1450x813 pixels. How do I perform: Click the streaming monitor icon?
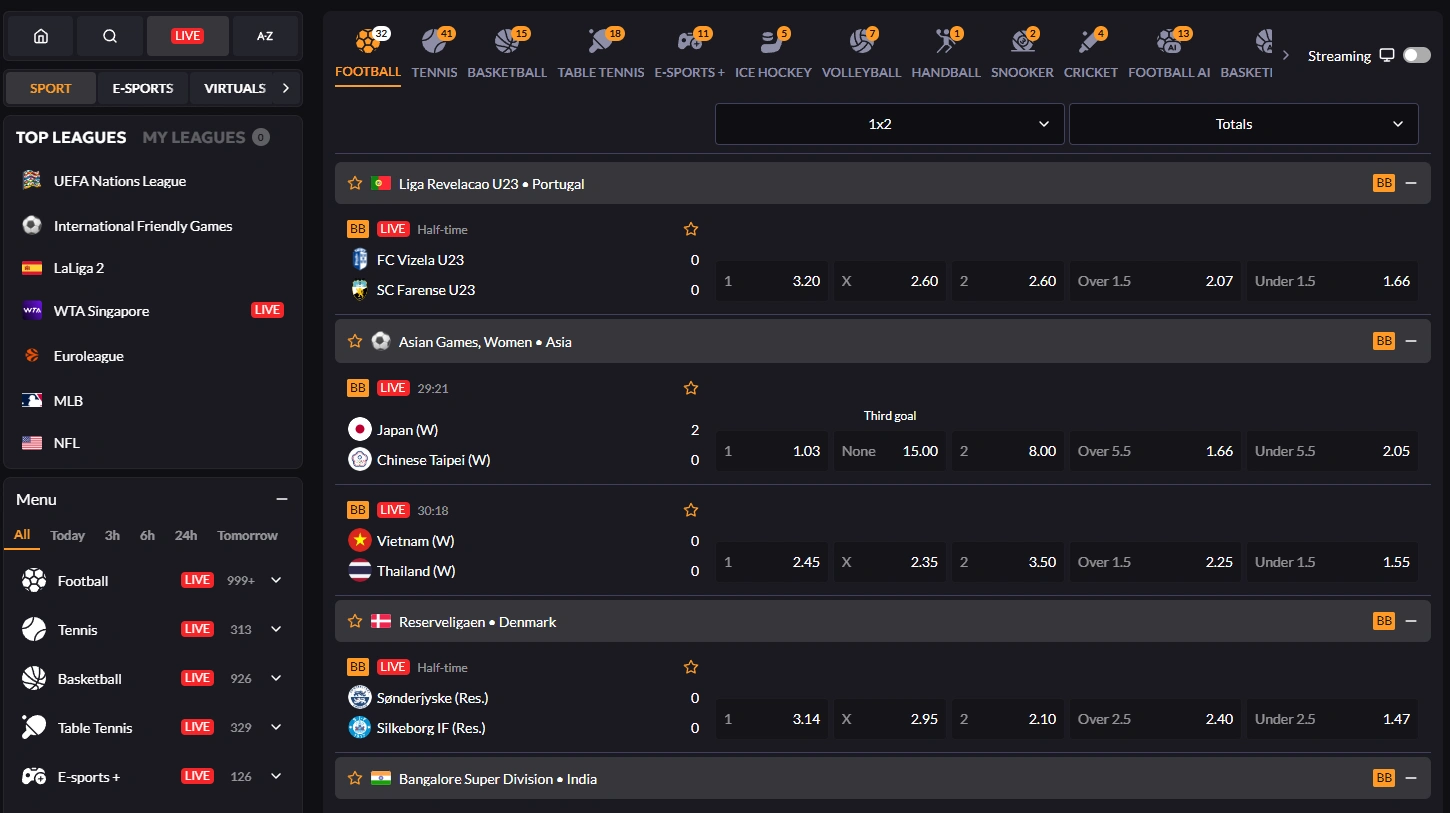(1387, 56)
